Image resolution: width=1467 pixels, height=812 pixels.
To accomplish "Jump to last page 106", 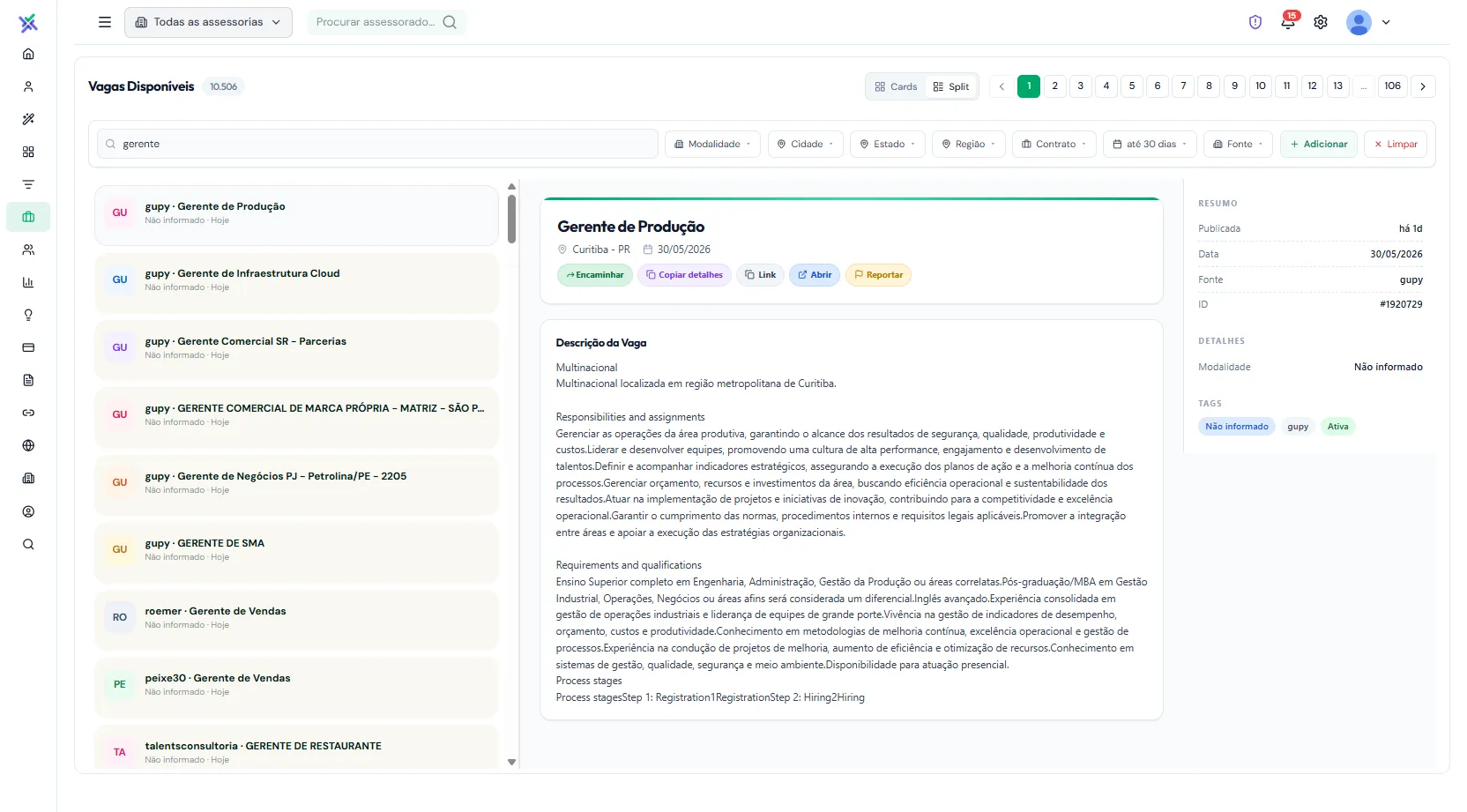I will click(1392, 86).
